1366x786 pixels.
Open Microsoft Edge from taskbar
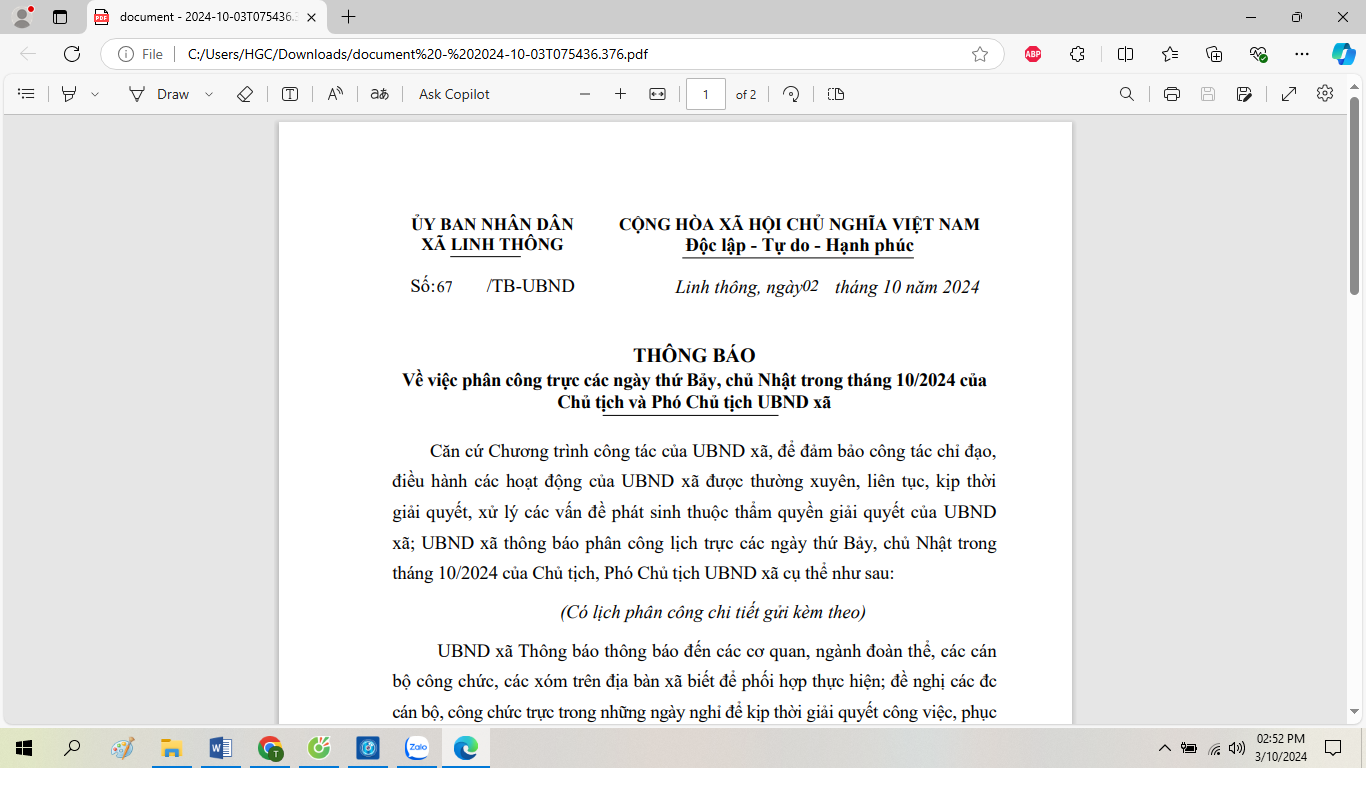(x=466, y=748)
